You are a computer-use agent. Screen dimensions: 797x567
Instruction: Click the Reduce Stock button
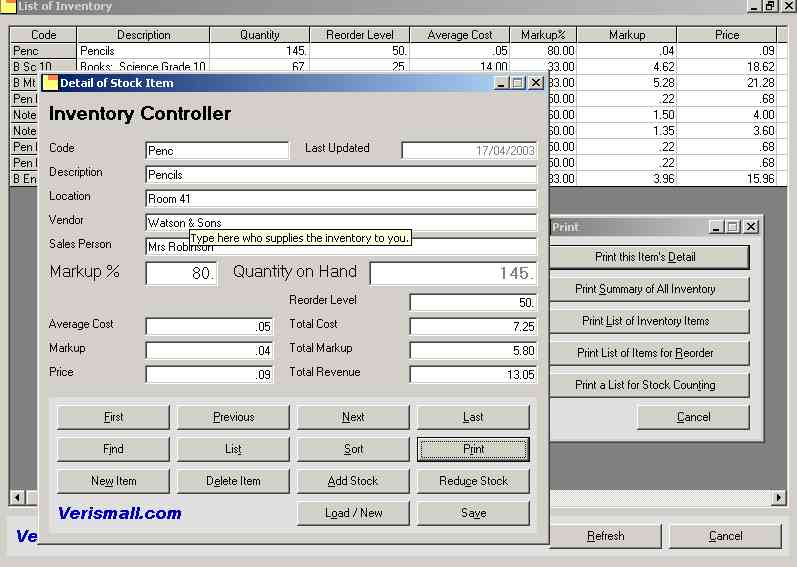pyautogui.click(x=473, y=481)
